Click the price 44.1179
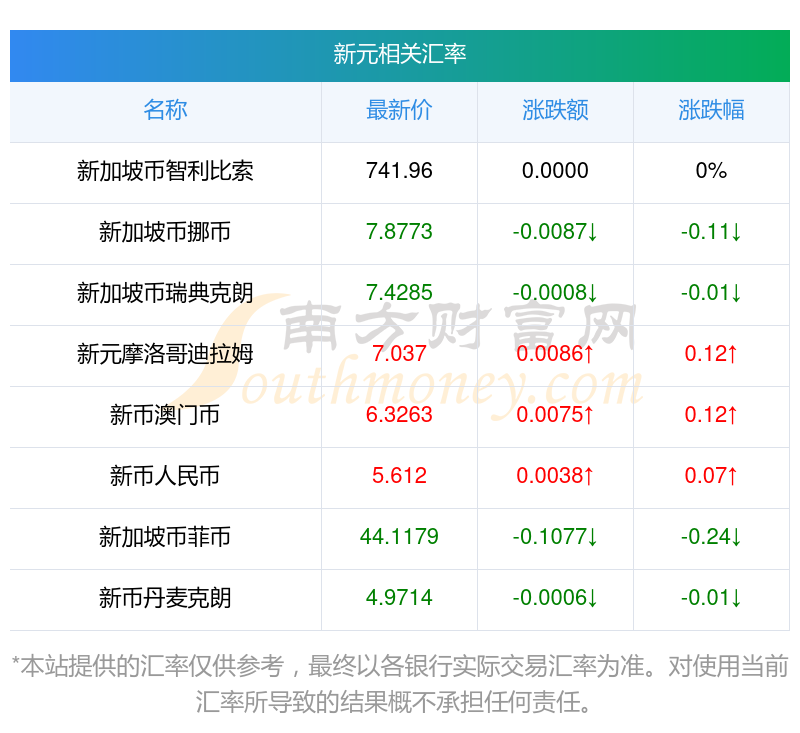 [x=399, y=537]
